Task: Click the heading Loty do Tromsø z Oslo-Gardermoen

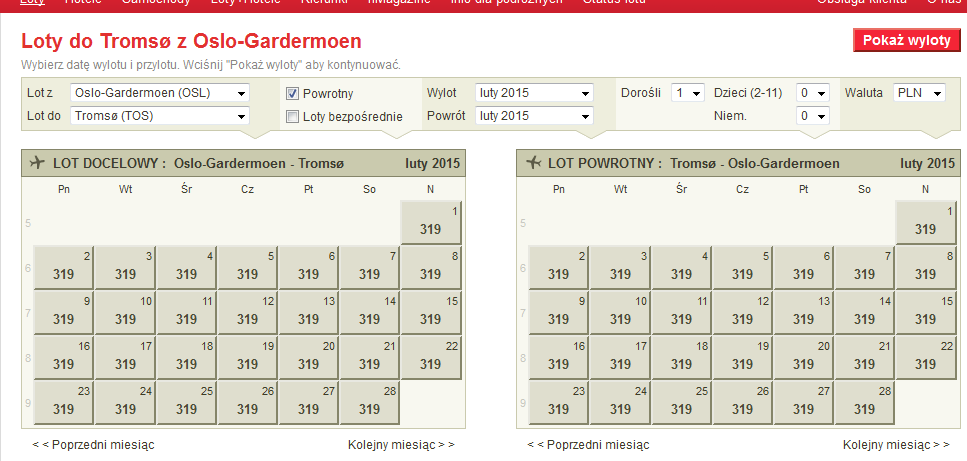Action: click(x=191, y=41)
